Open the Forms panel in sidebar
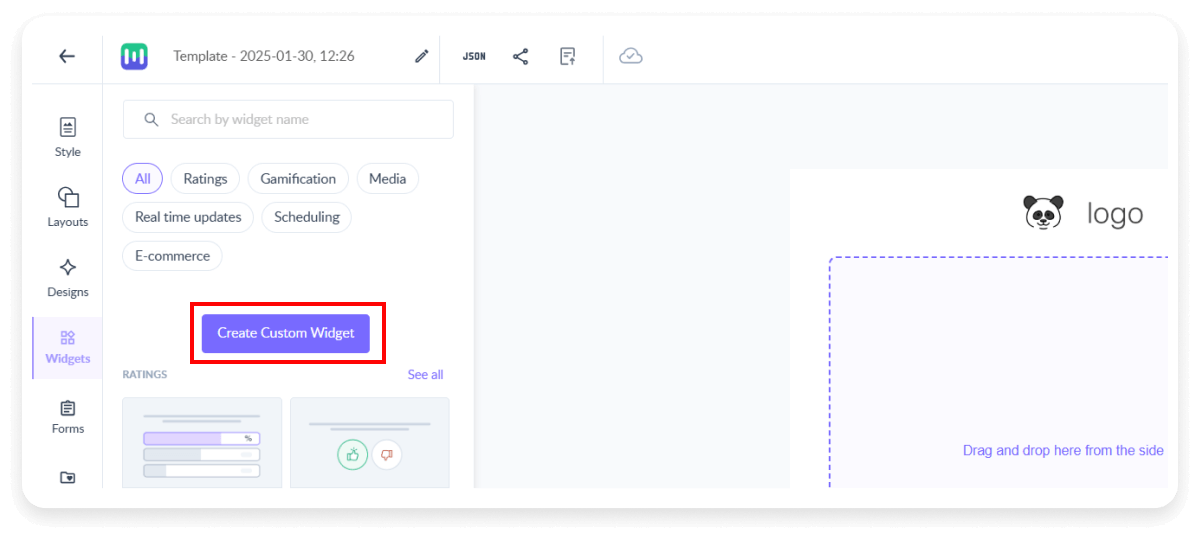1200x538 pixels. (68, 417)
